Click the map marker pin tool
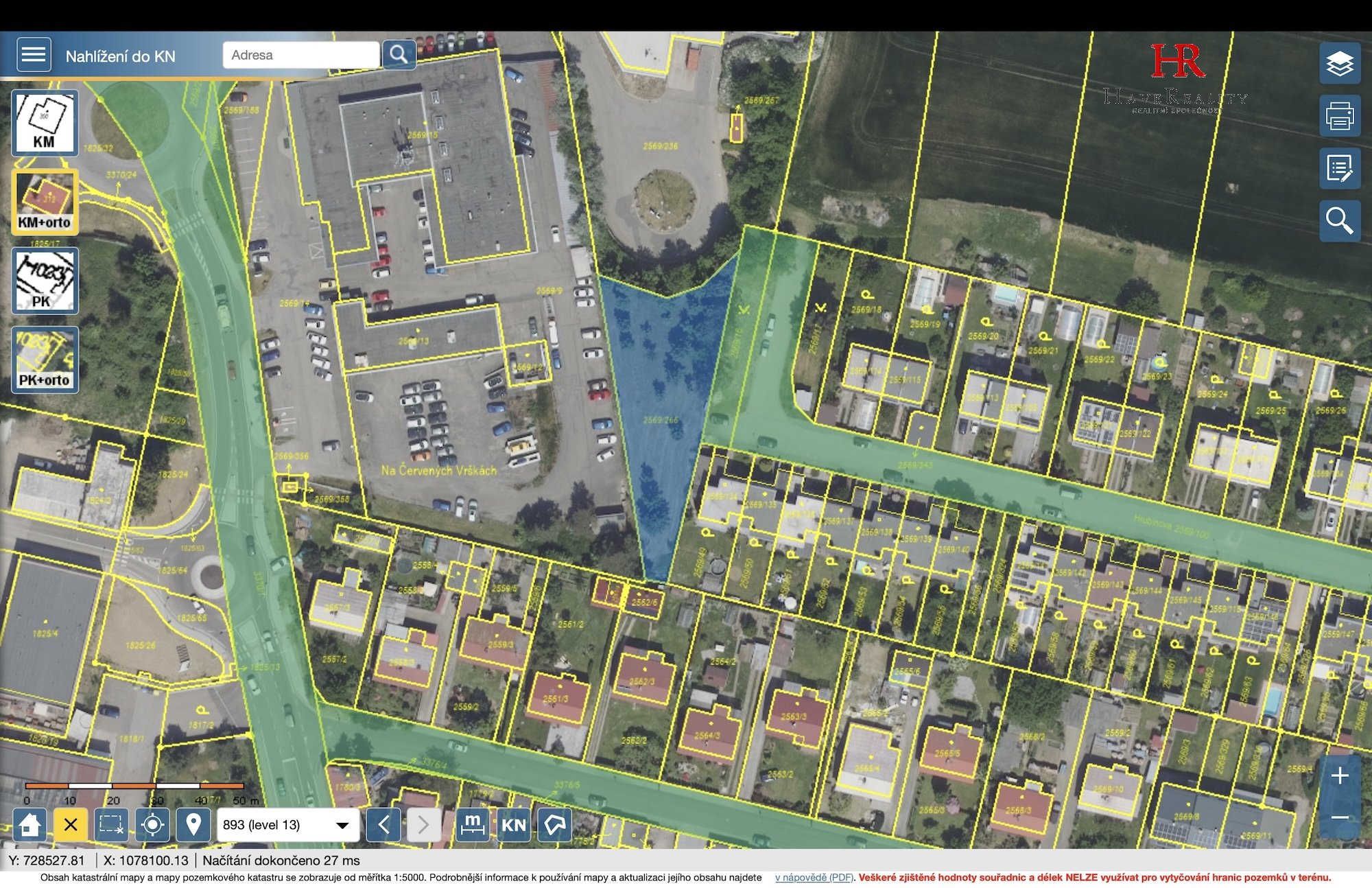The height and width of the screenshot is (888, 1372). [193, 824]
